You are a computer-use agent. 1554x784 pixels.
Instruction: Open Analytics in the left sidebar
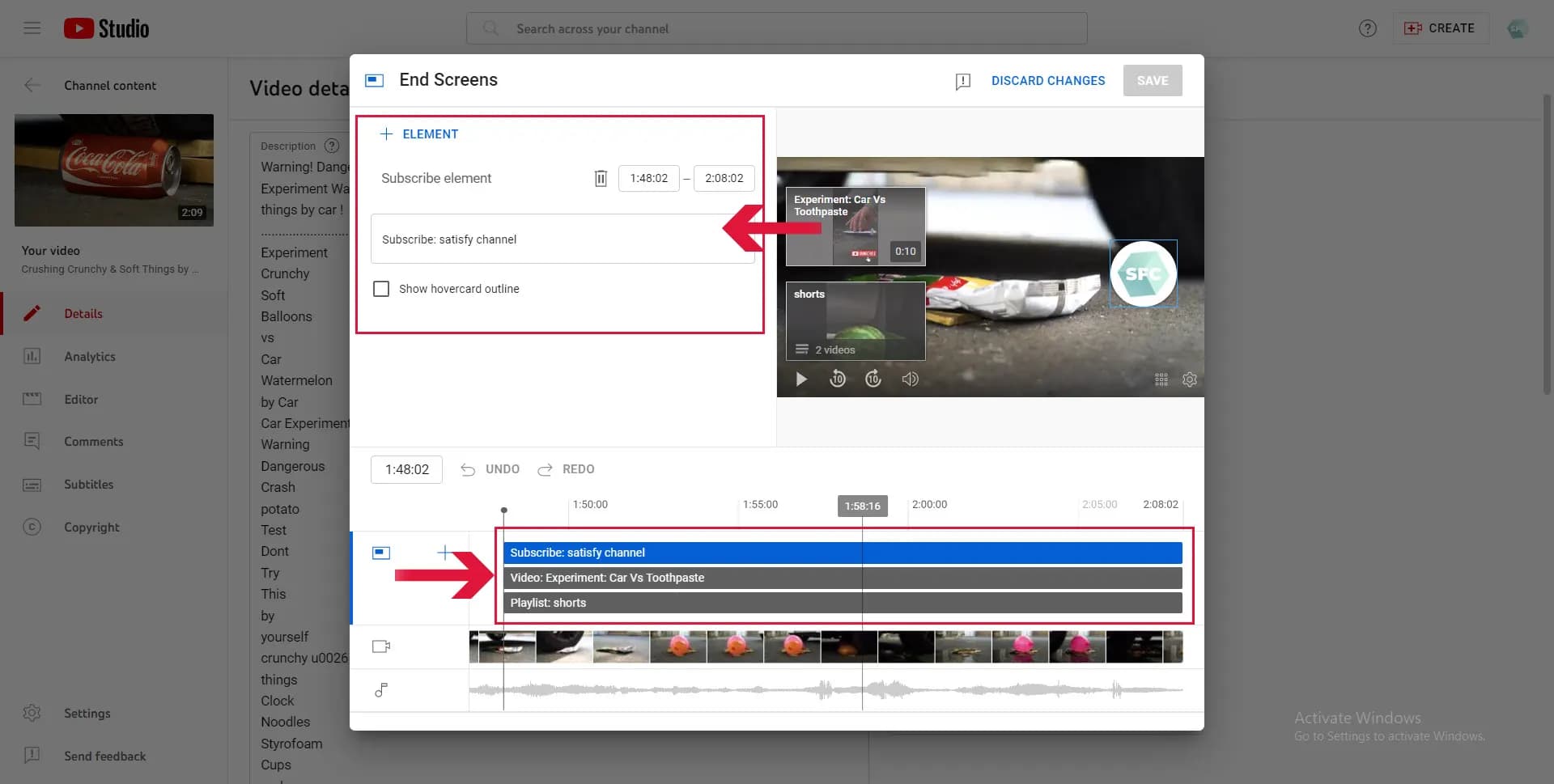coord(90,356)
